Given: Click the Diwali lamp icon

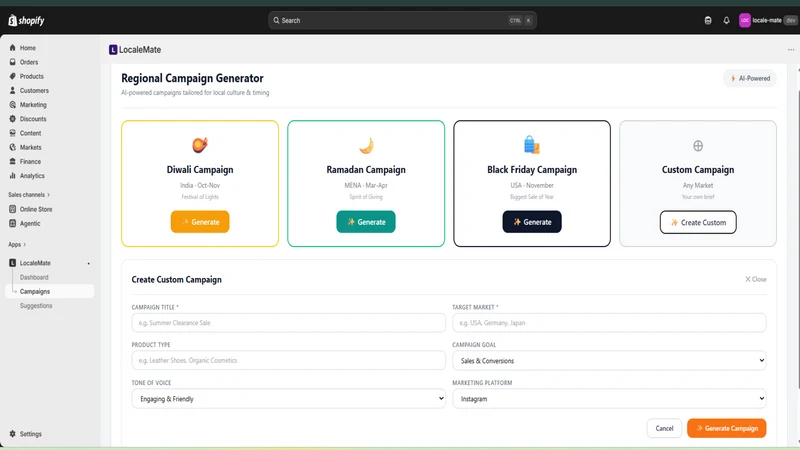Looking at the screenshot, I should 199,145.
